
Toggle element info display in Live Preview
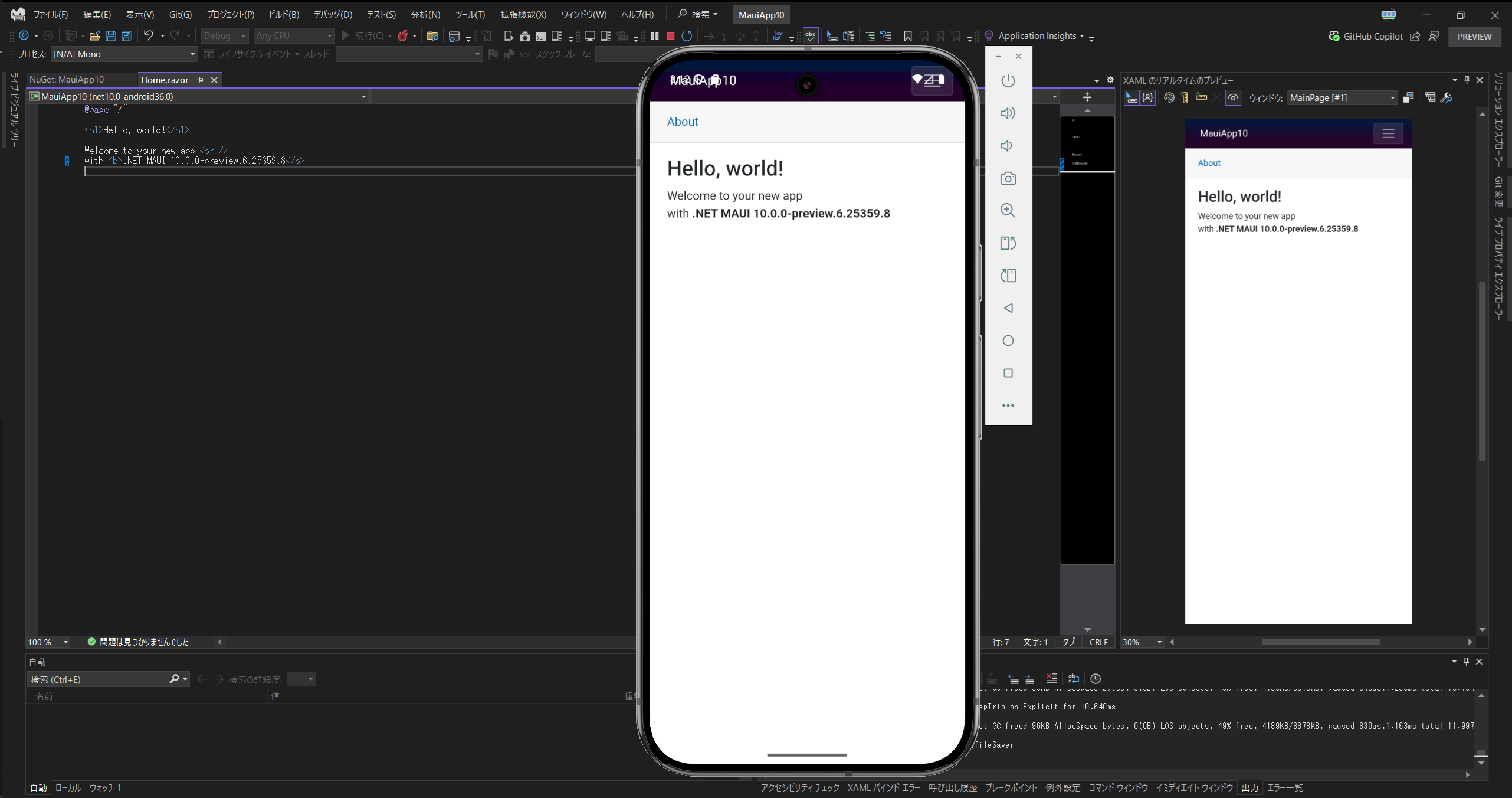click(x=1147, y=98)
